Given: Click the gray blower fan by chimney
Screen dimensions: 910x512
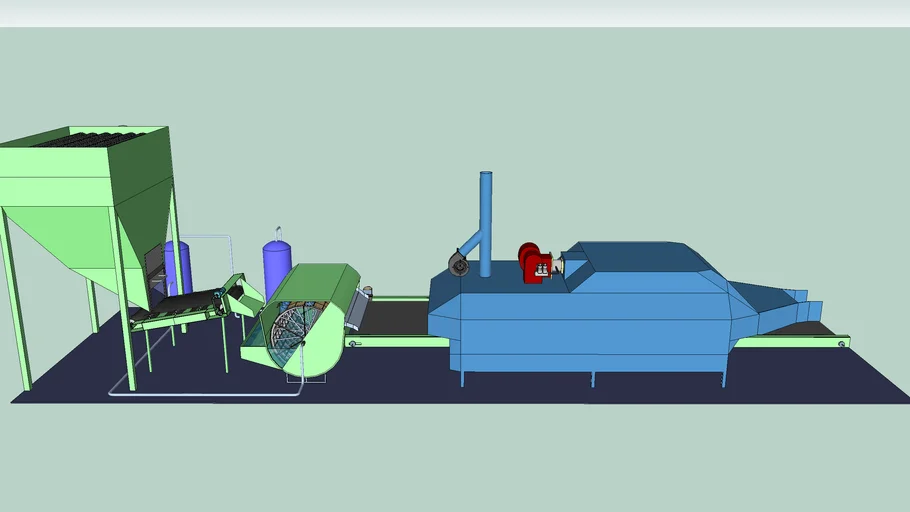Looking at the screenshot, I should 461,263.
